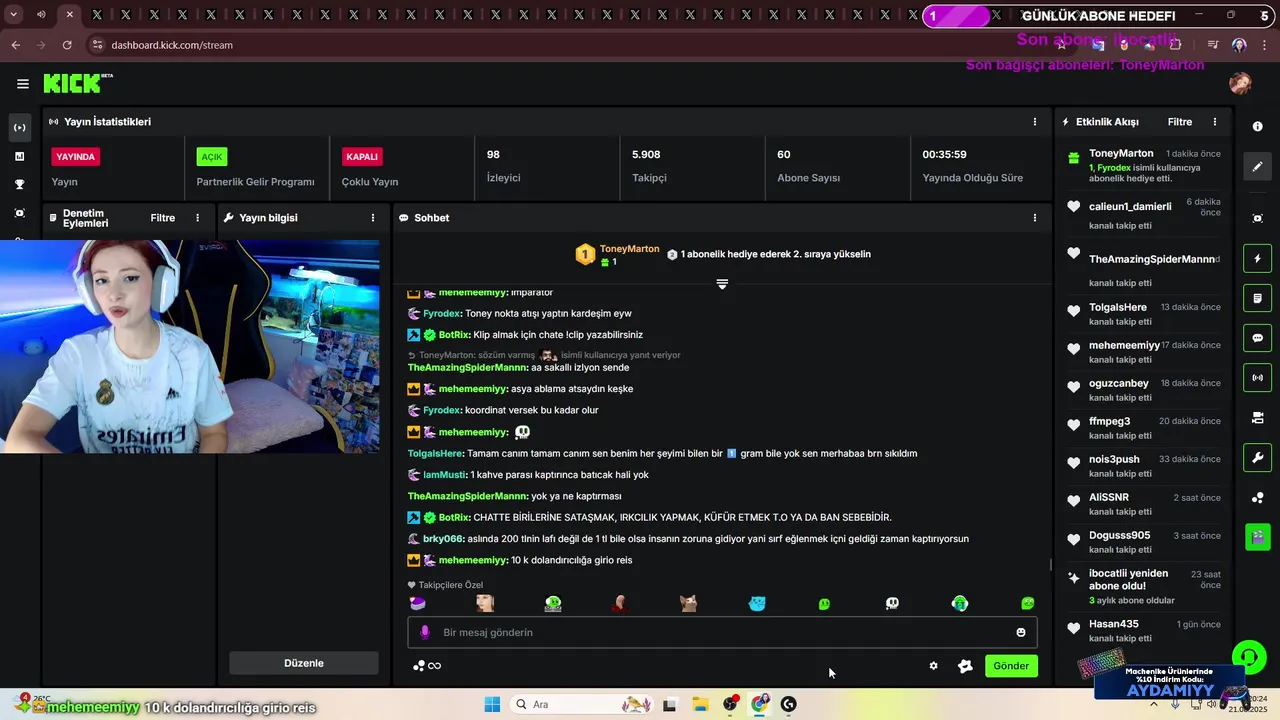This screenshot has width=1280, height=720.
Task: Toggle the chat bubble panel button
Action: pyautogui.click(x=1258, y=338)
